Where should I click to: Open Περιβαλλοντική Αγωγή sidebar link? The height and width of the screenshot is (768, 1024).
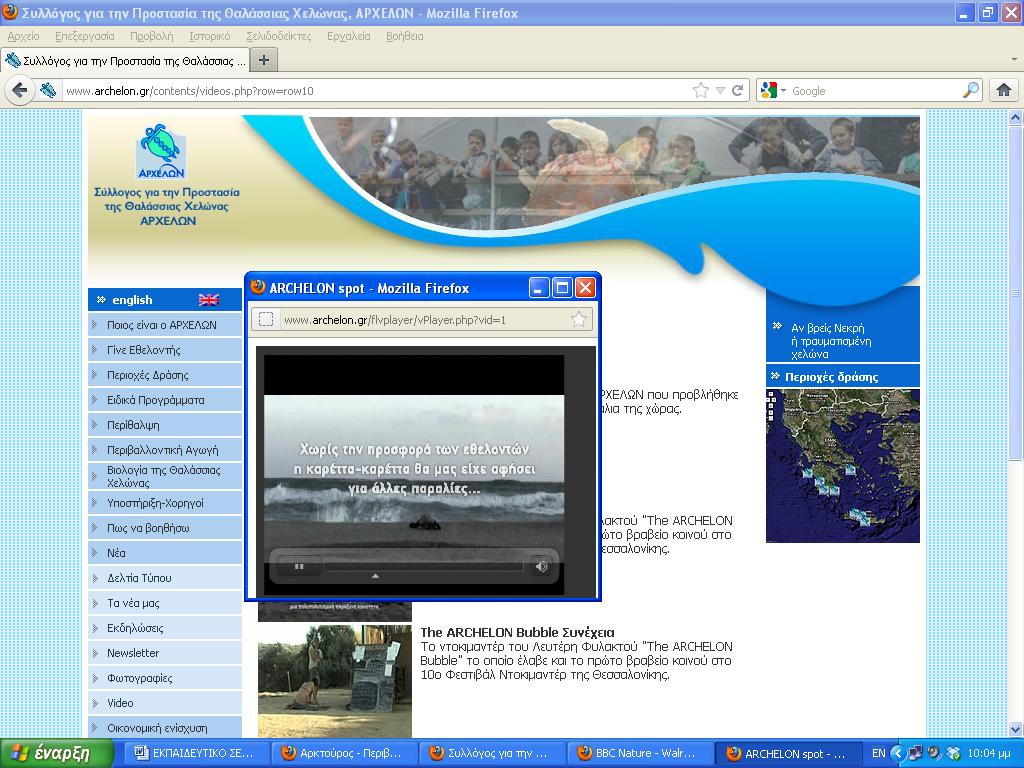coord(165,449)
